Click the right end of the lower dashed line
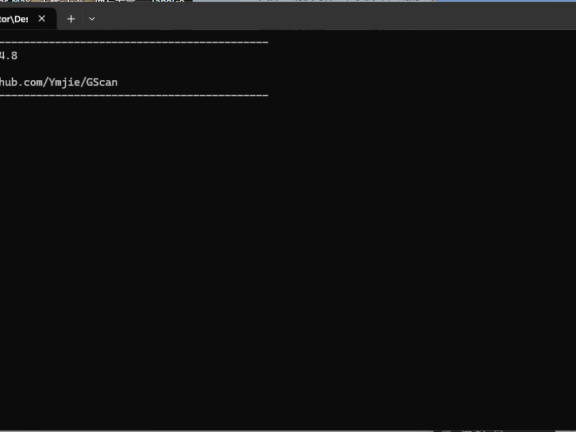The width and height of the screenshot is (576, 432). [x=264, y=96]
